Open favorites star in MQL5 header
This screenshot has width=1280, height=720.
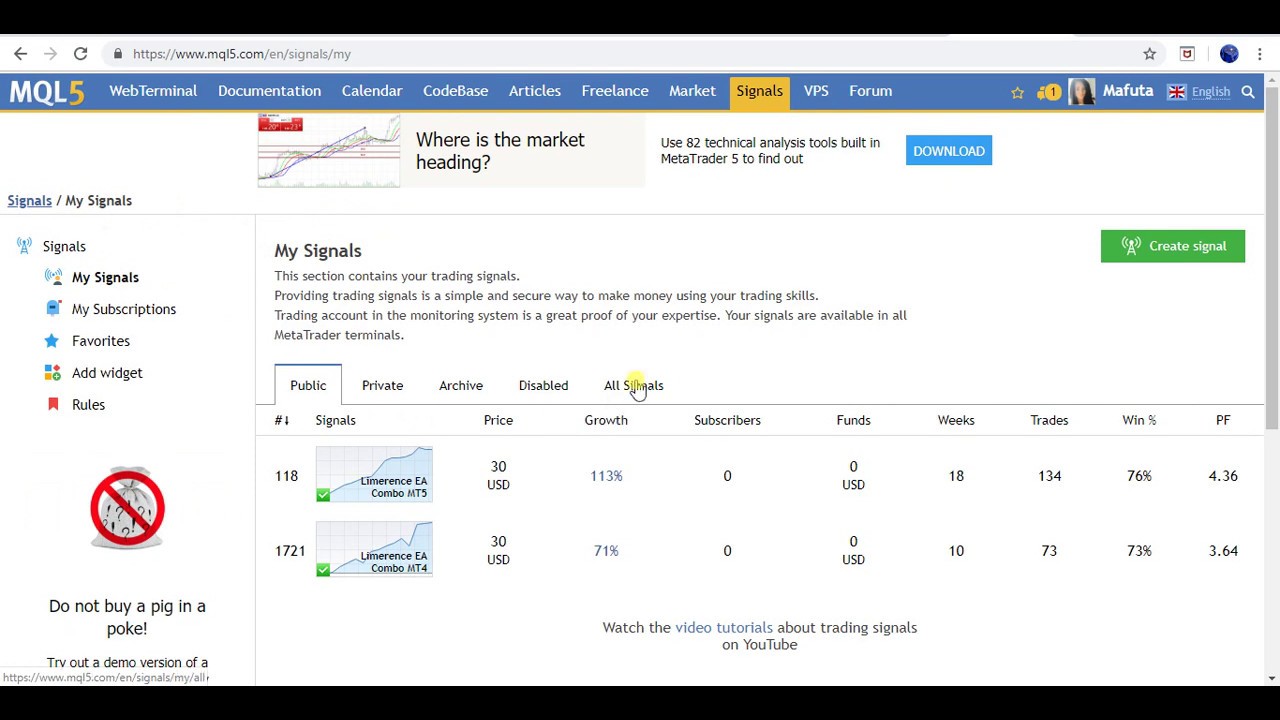coord(1017,92)
